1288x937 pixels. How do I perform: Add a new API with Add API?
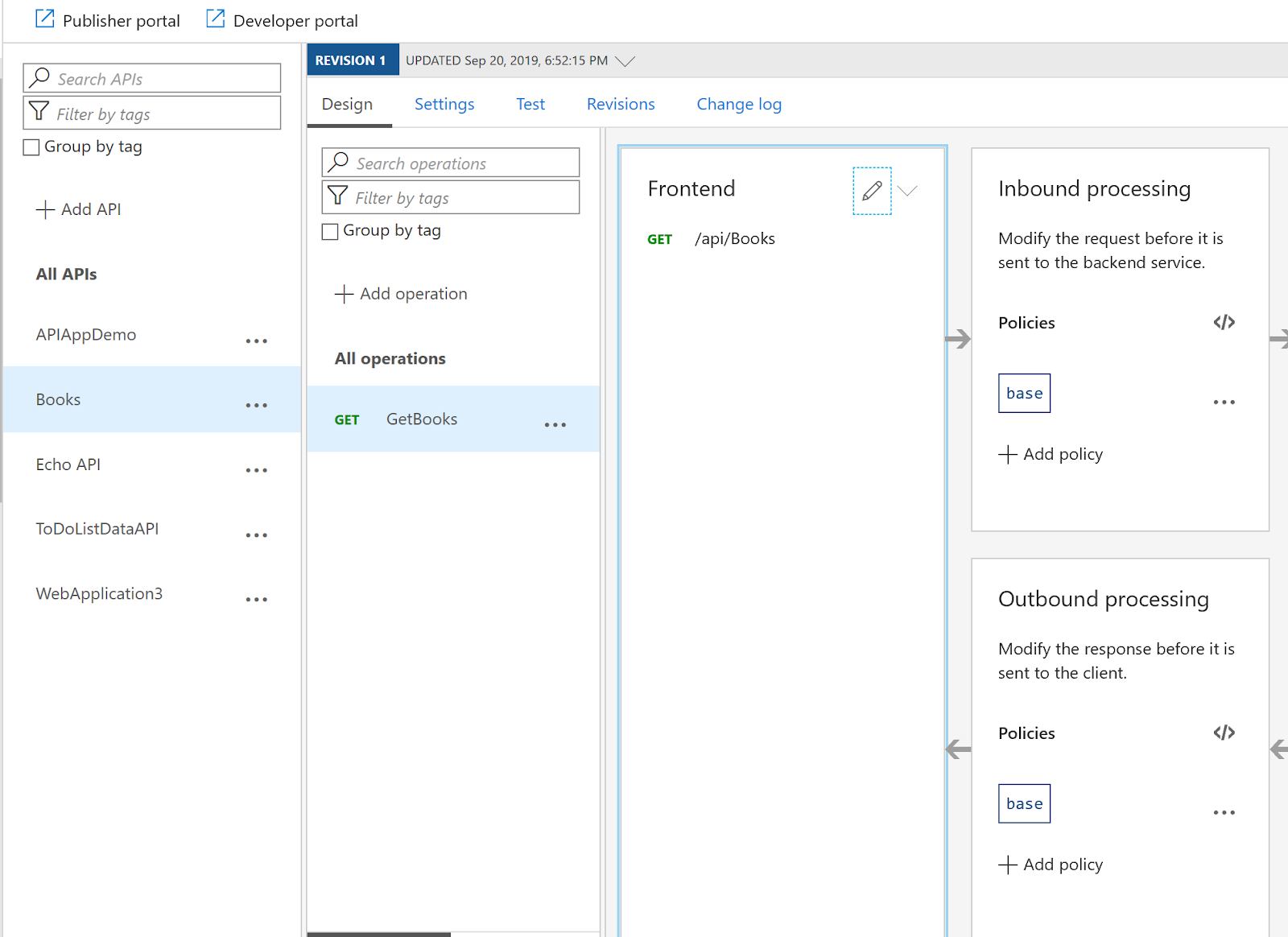click(x=78, y=208)
